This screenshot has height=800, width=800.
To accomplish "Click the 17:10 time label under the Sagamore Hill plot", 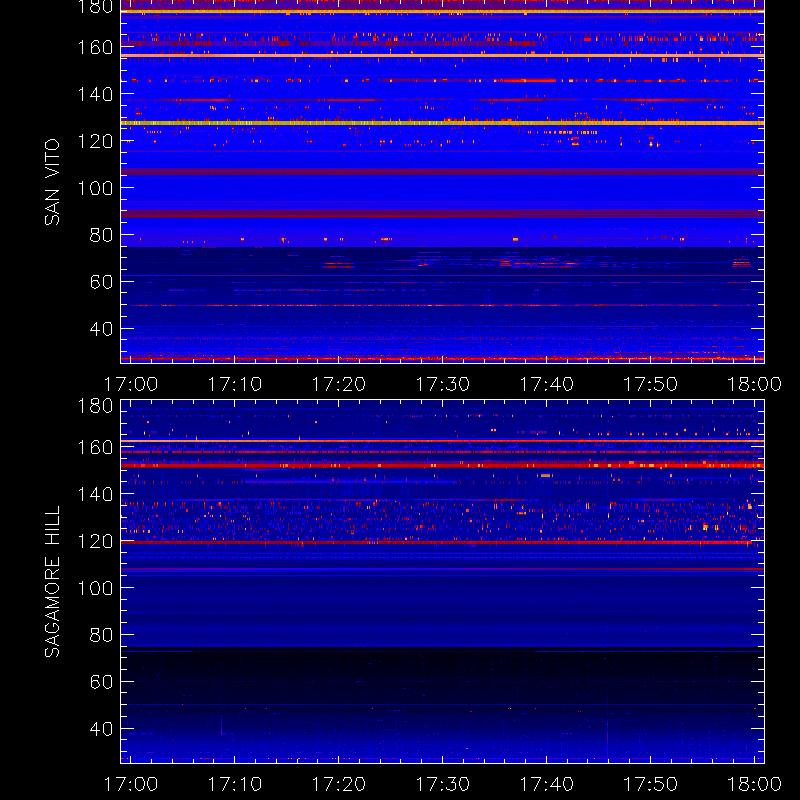I will coord(235,784).
